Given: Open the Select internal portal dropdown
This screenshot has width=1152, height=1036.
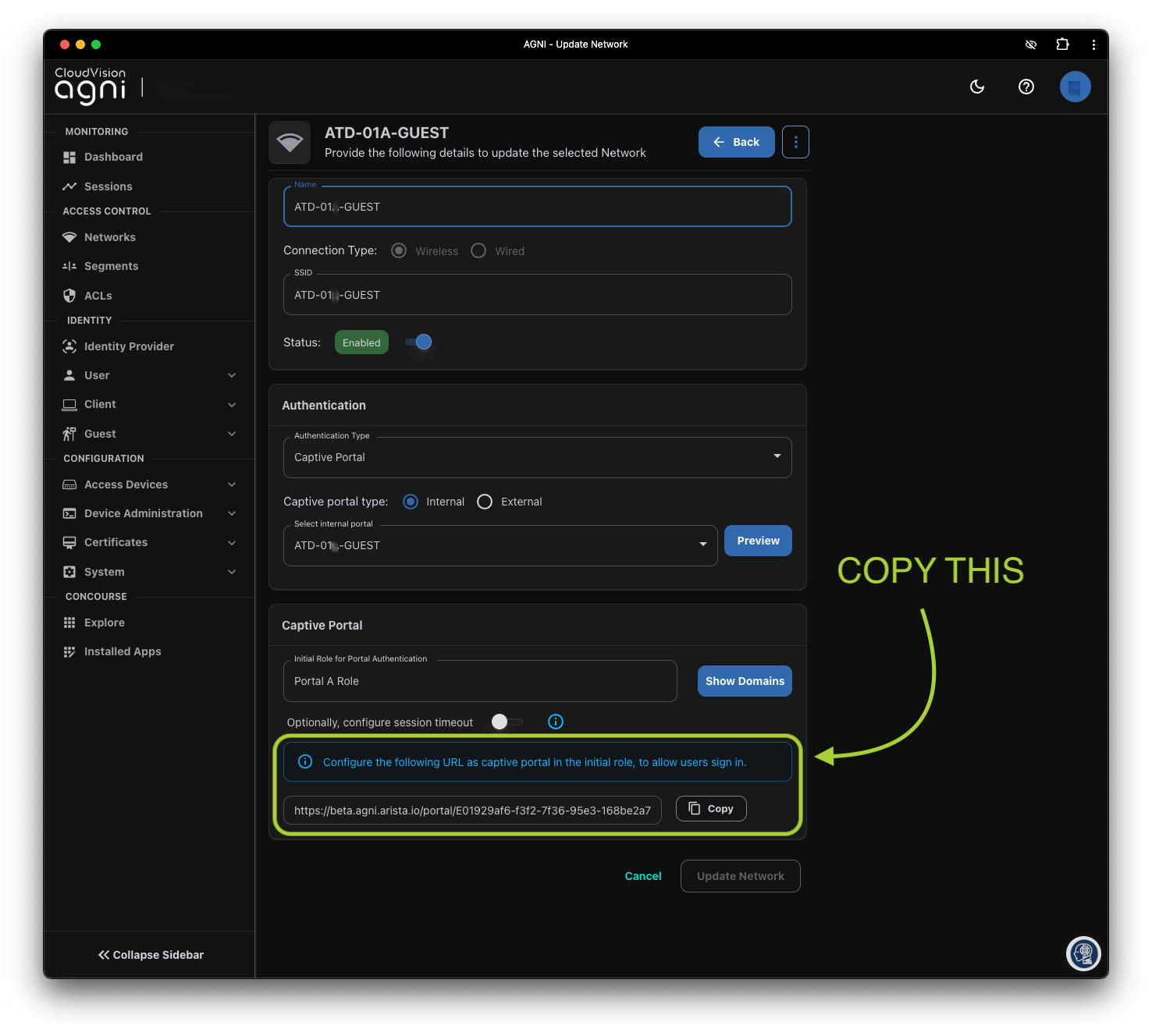Looking at the screenshot, I should pyautogui.click(x=500, y=545).
